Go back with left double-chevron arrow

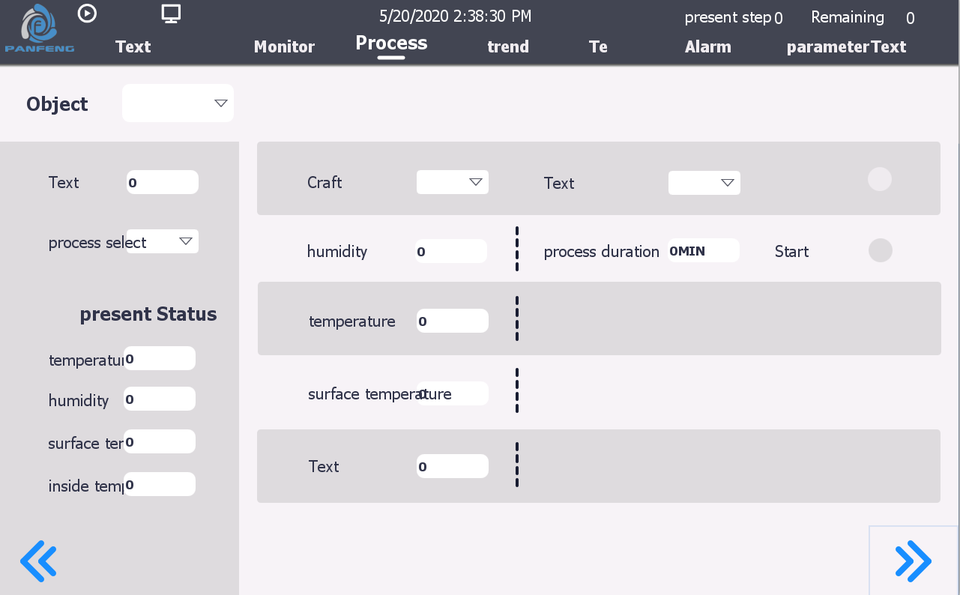[39, 561]
